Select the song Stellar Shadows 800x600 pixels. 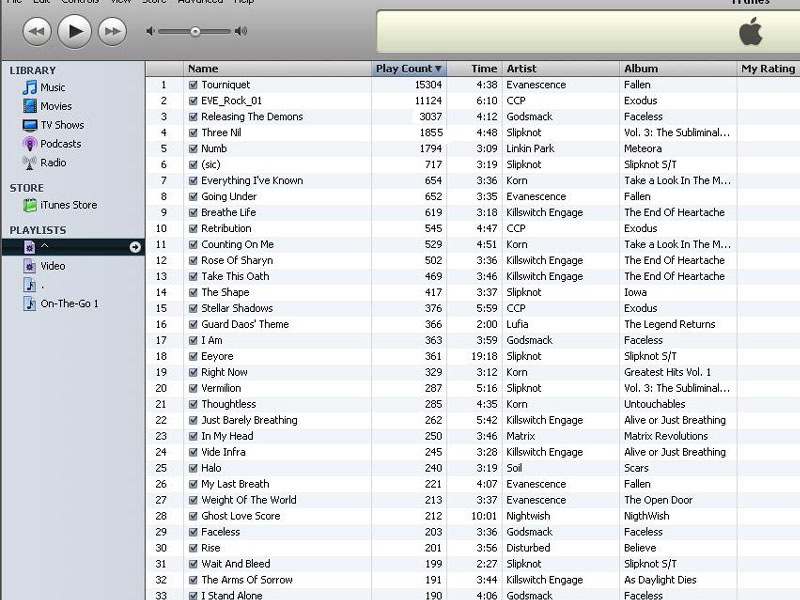(237, 308)
